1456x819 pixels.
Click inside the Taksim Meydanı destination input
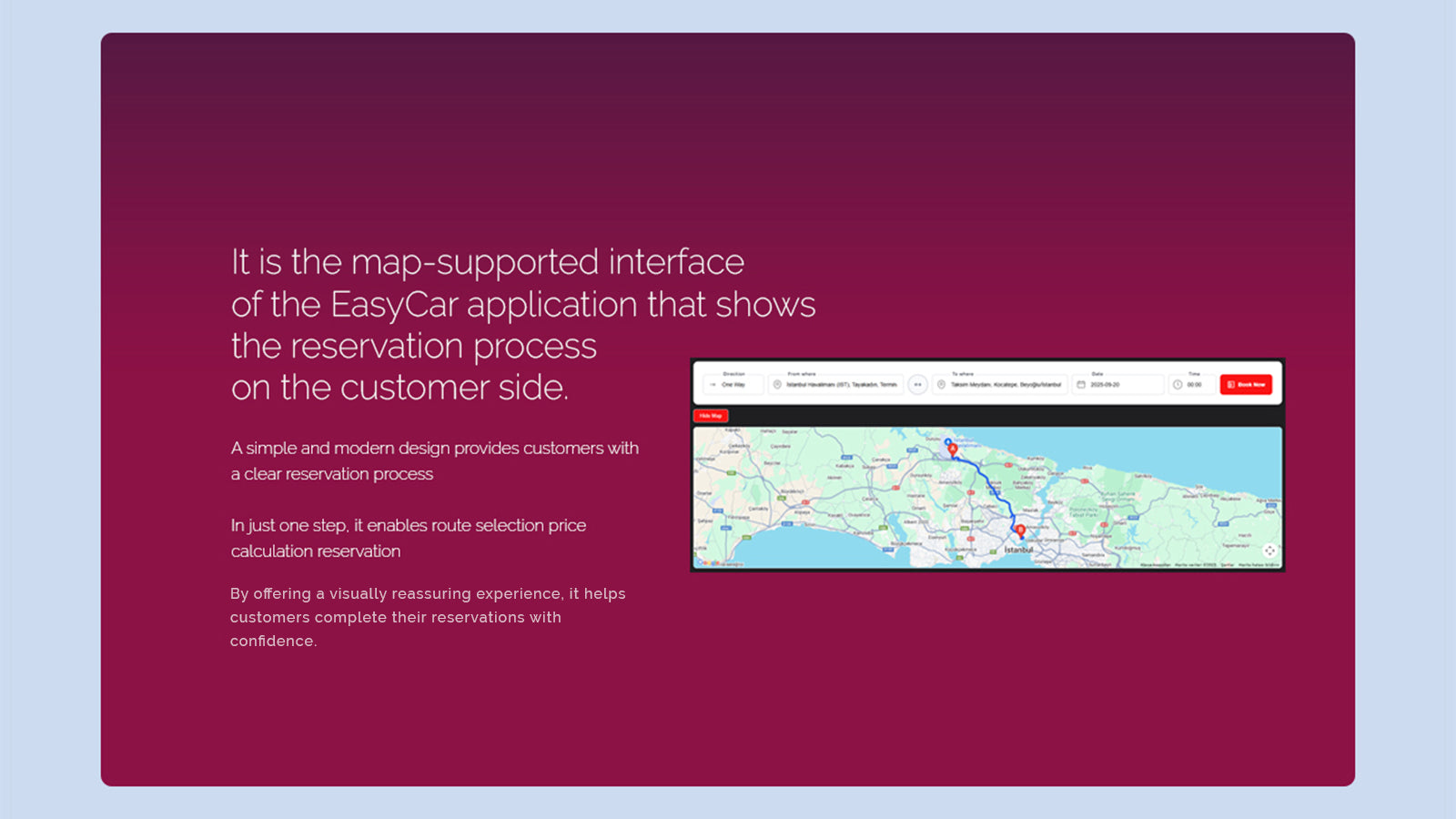click(1005, 385)
